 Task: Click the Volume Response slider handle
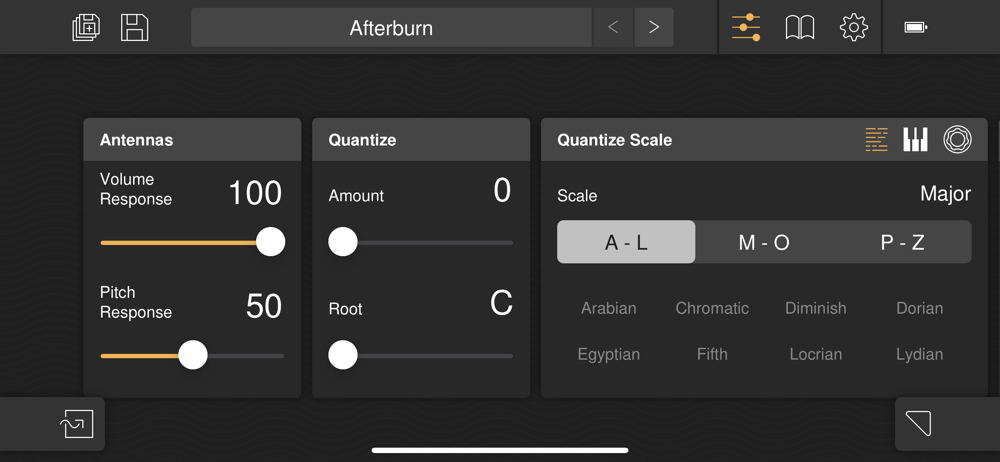[270, 242]
